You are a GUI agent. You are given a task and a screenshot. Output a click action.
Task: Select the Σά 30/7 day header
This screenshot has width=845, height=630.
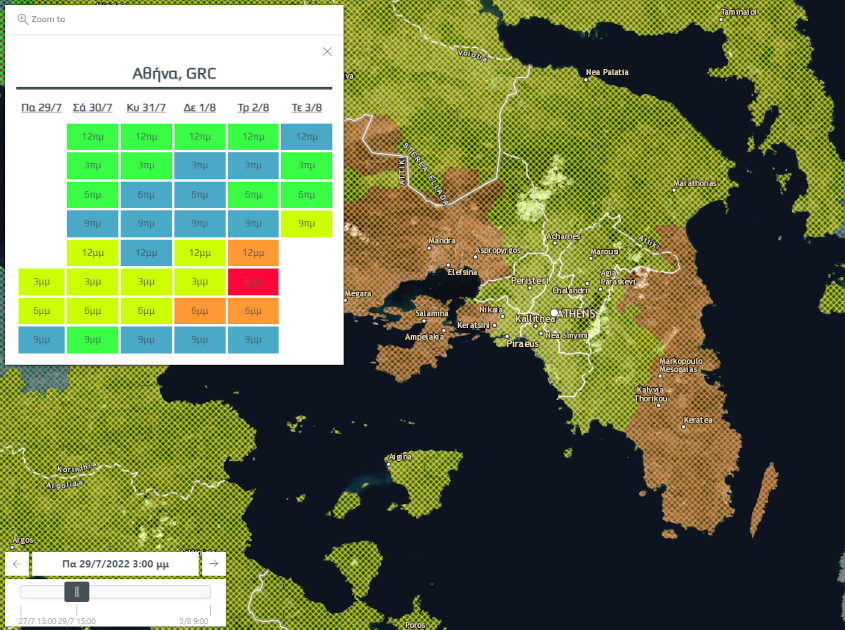point(93,108)
